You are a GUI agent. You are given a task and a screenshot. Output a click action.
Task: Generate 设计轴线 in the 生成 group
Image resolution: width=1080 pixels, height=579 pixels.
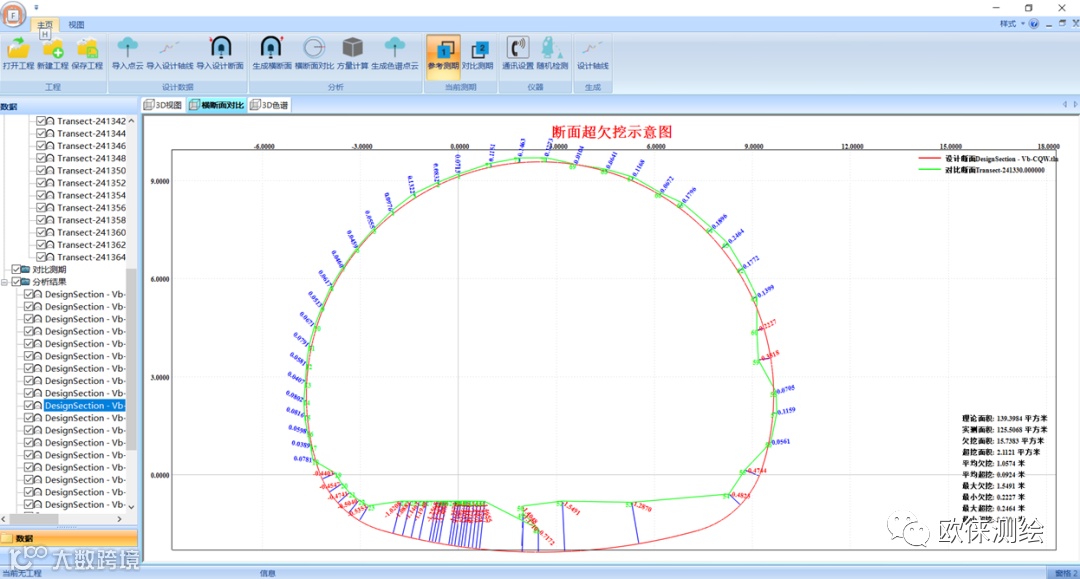(x=592, y=54)
